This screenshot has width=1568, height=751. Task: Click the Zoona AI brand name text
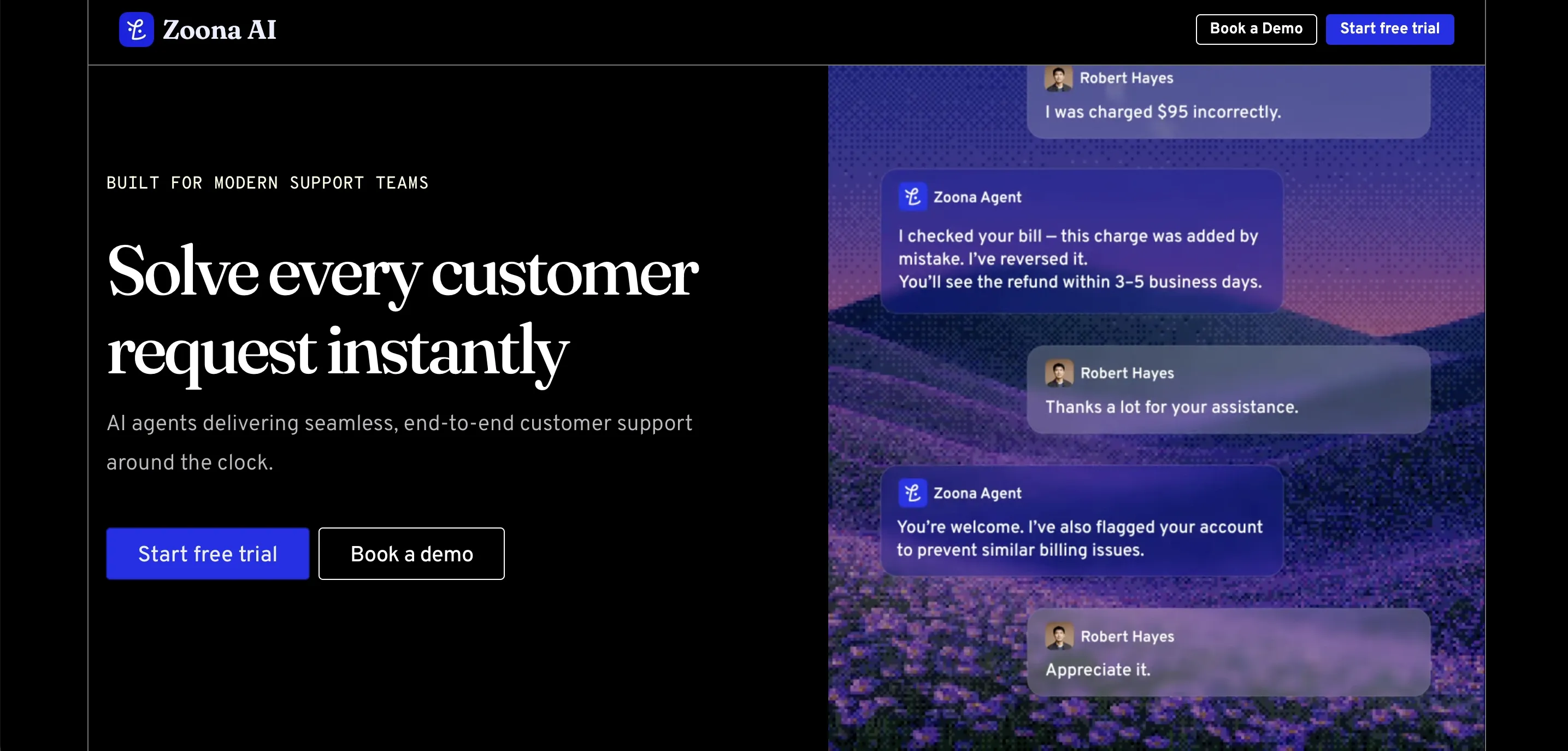point(219,30)
